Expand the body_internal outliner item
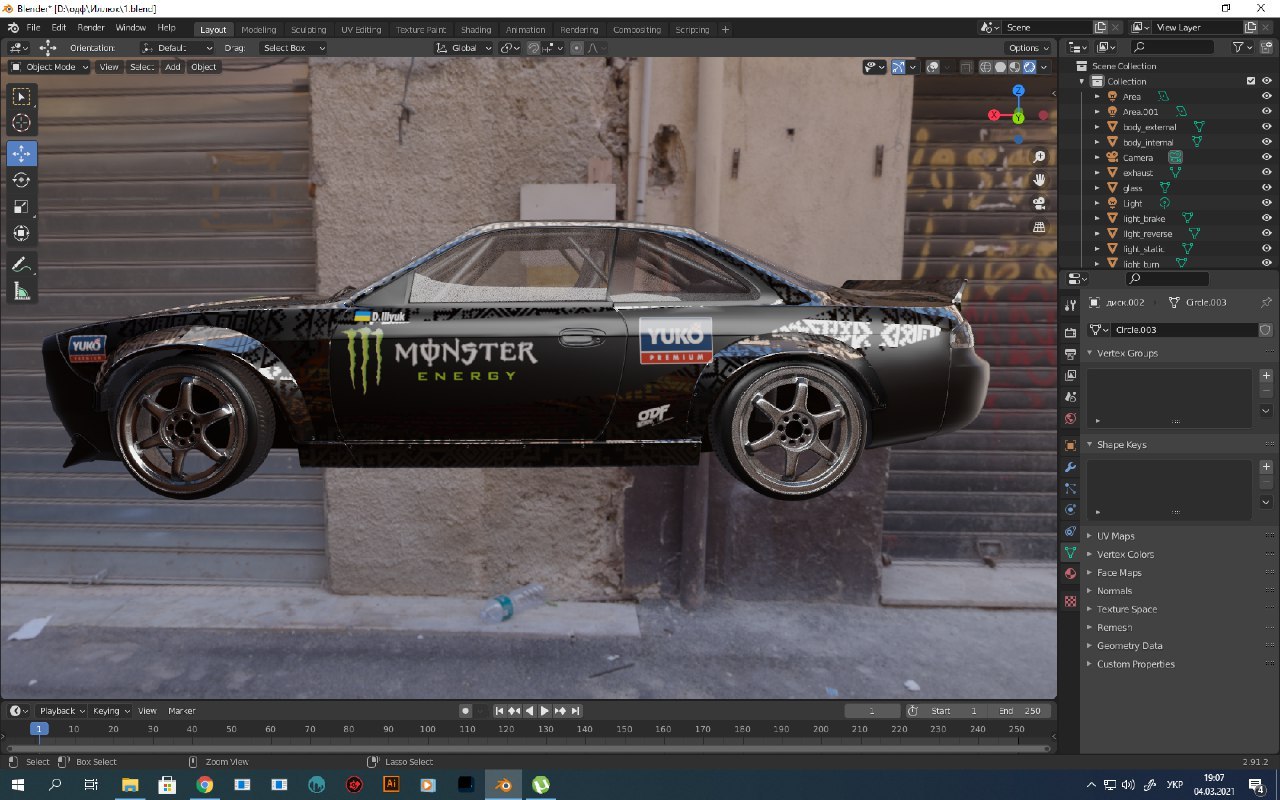Screen dimensions: 1280x800 (1097, 142)
